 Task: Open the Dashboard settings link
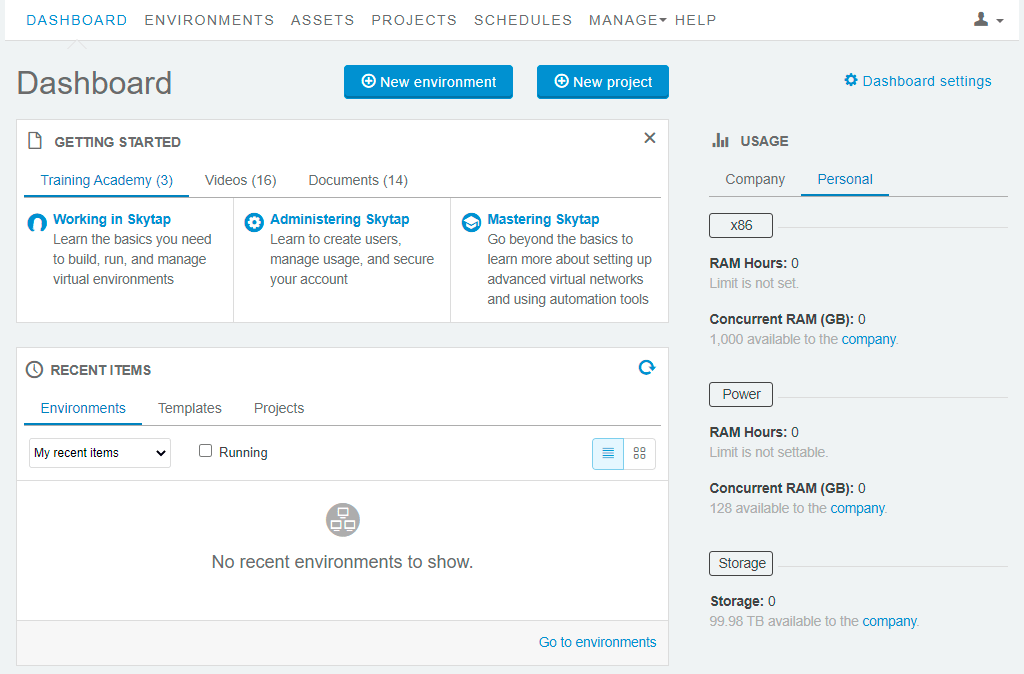(927, 81)
